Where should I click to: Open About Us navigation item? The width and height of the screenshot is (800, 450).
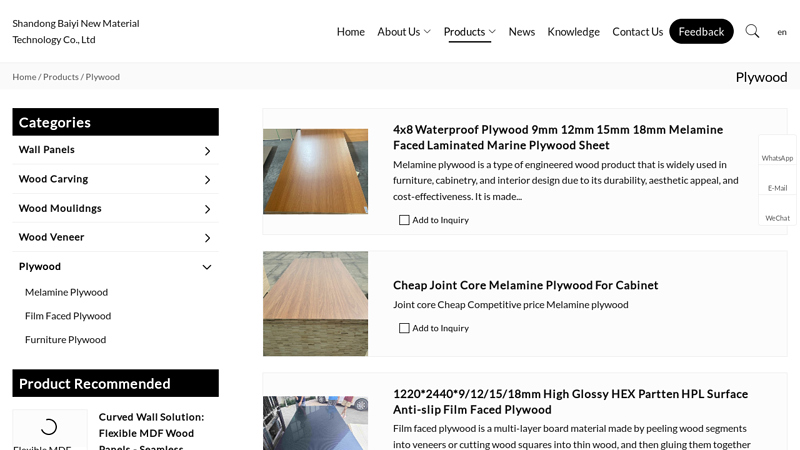point(398,32)
